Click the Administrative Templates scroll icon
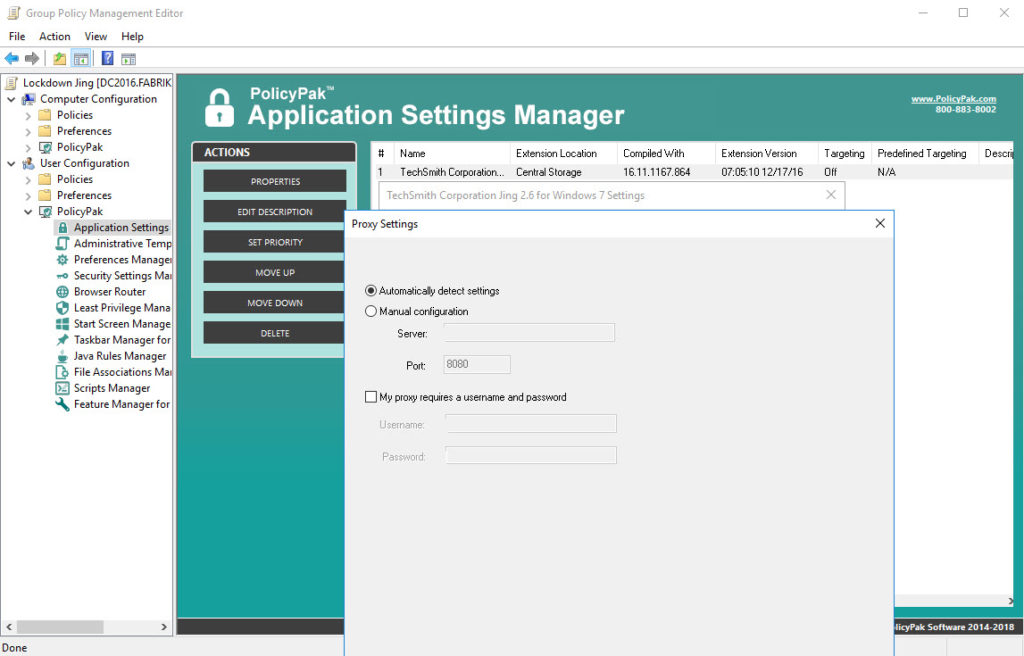The image size is (1024, 656). point(63,244)
